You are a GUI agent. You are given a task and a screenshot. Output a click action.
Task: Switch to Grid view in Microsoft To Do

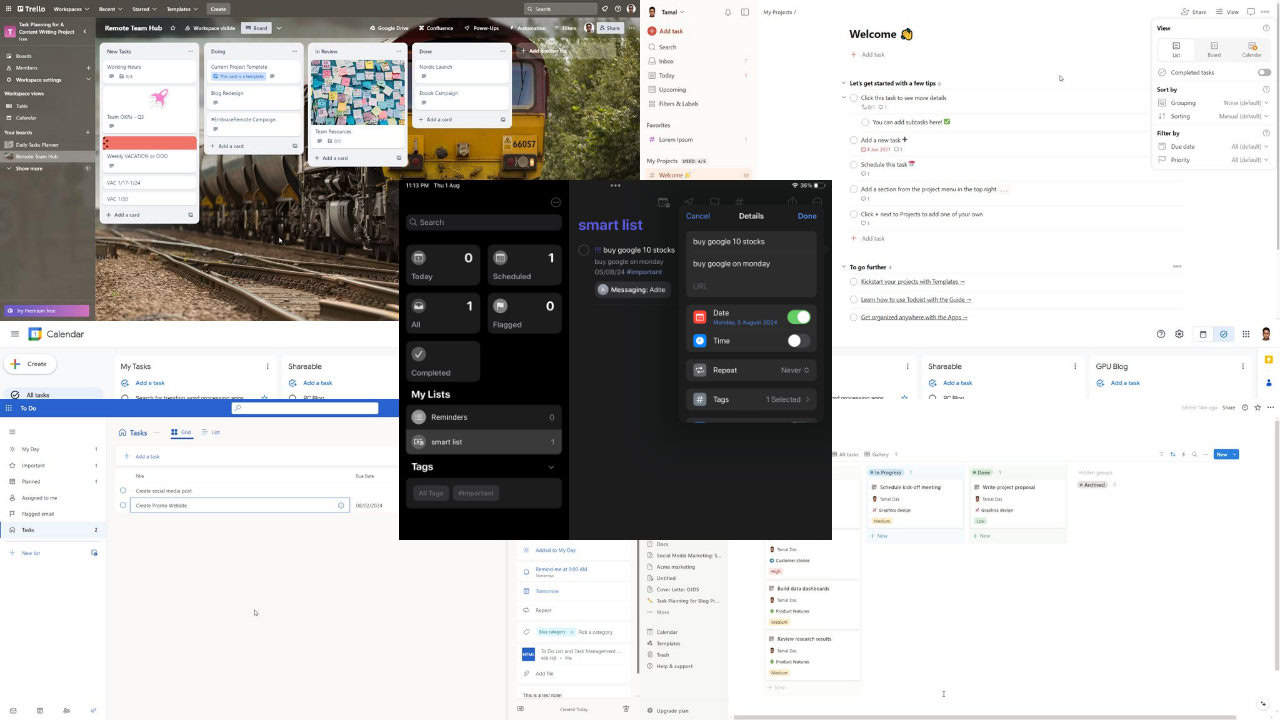tap(181, 432)
